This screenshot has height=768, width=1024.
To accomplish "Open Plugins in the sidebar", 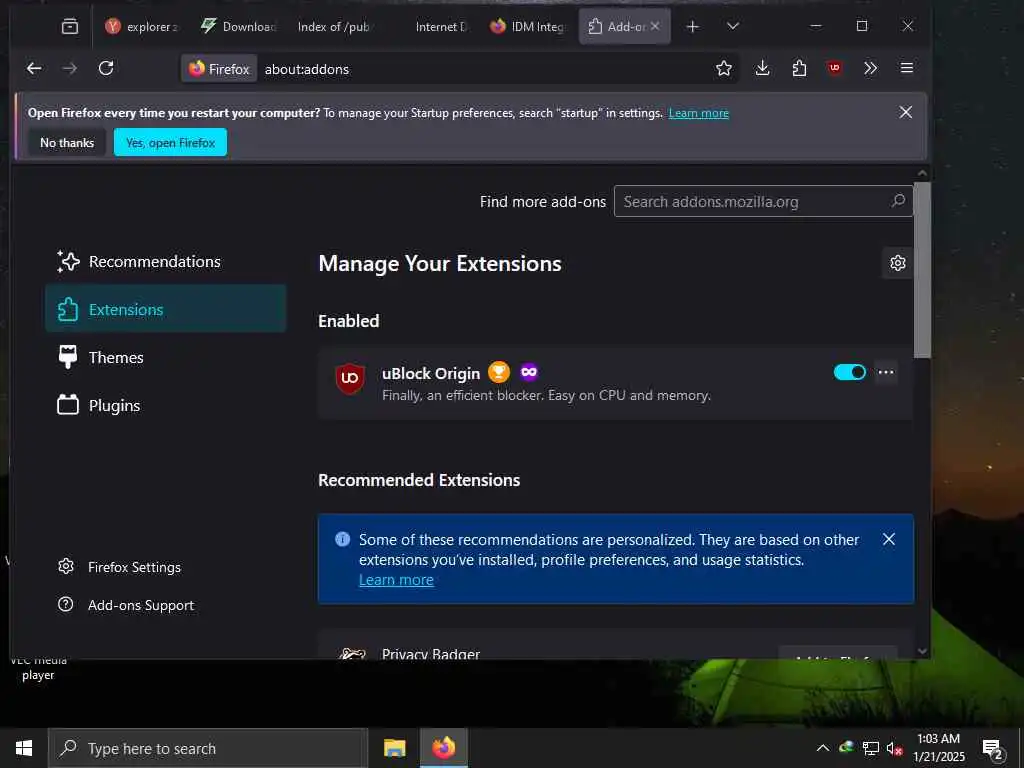I will [166, 406].
